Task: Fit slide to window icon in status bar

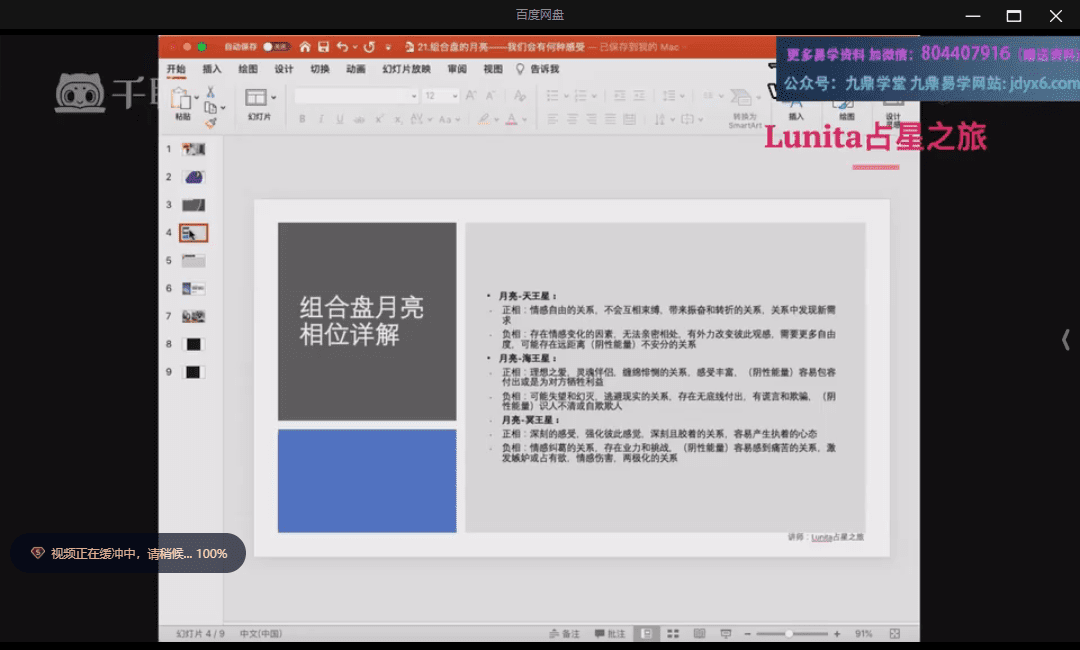Action: [x=894, y=634]
